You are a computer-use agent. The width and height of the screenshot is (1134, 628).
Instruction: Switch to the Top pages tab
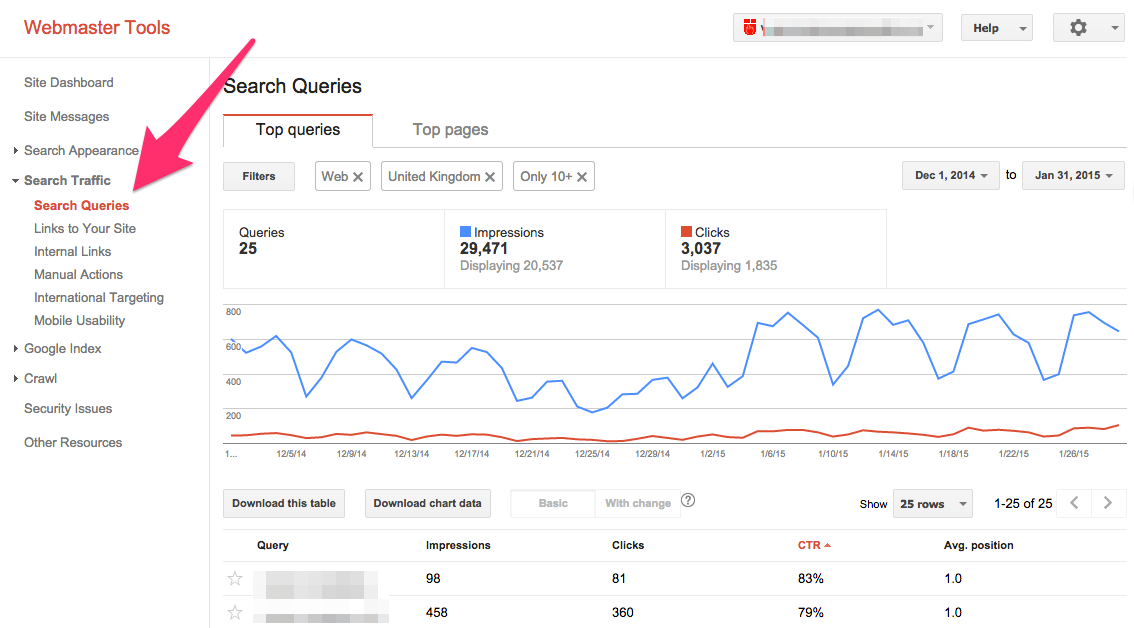[x=449, y=129]
